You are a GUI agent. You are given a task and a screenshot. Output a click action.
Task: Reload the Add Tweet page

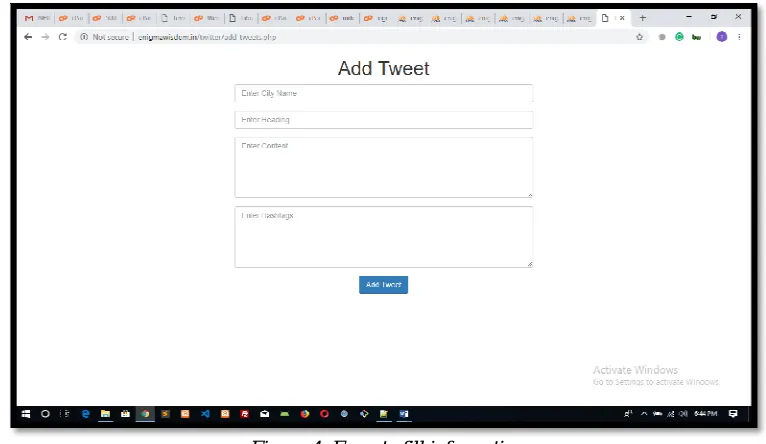tap(63, 37)
